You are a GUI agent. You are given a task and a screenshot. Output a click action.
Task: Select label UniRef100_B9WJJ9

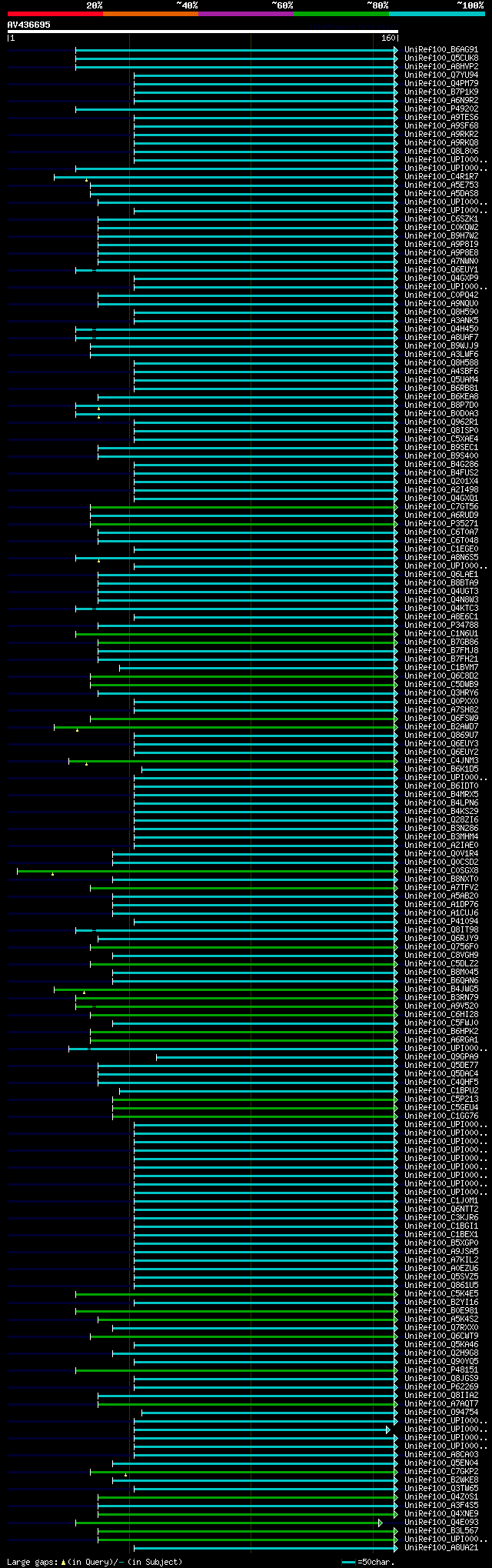441,346
